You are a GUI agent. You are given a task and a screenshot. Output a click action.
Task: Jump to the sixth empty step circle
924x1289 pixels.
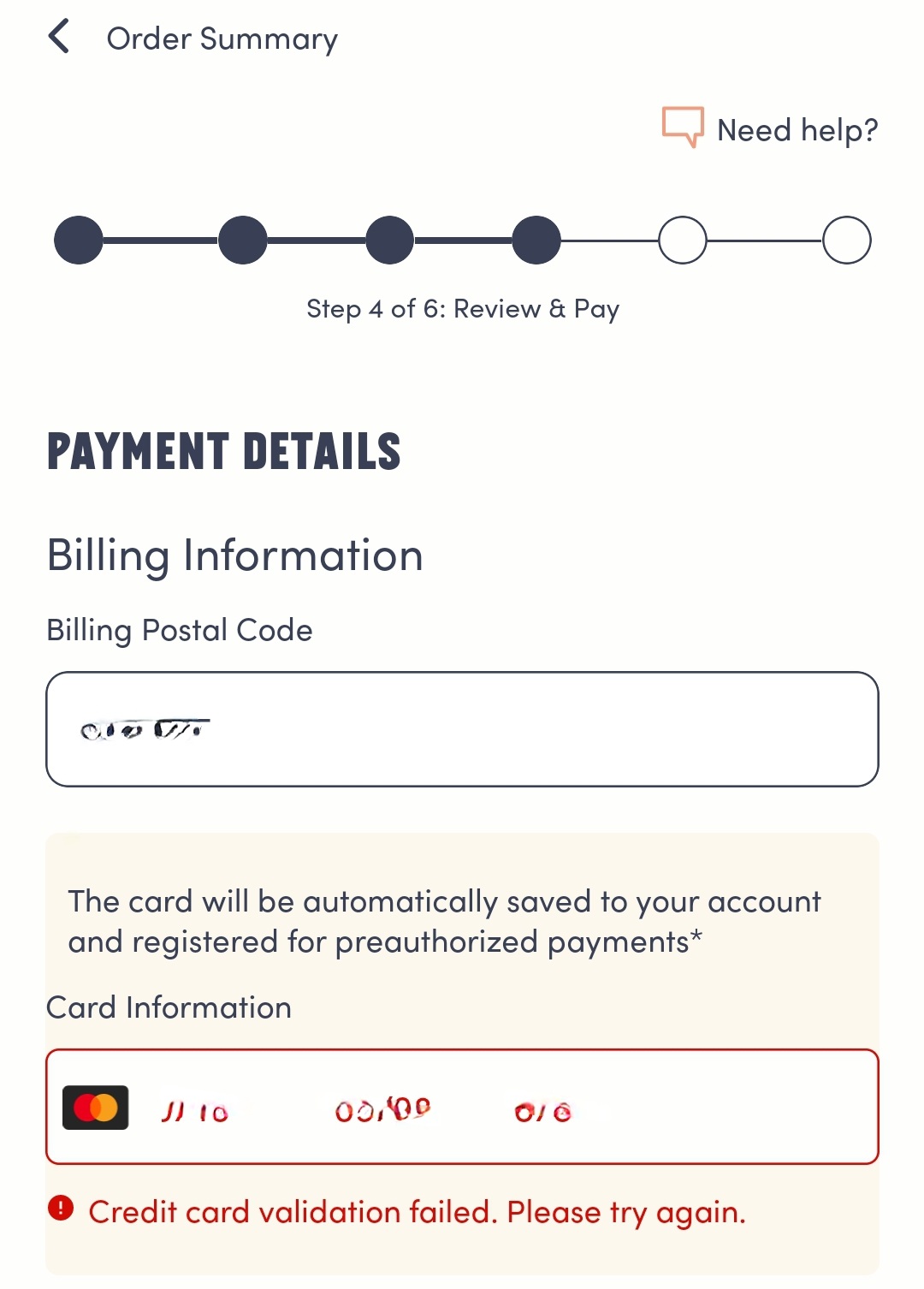pyautogui.click(x=847, y=241)
